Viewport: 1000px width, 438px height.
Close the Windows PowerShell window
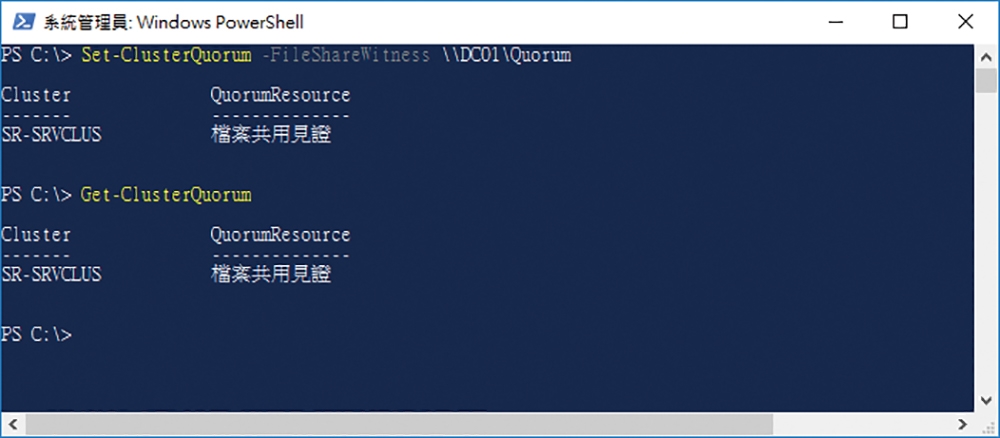tap(965, 22)
